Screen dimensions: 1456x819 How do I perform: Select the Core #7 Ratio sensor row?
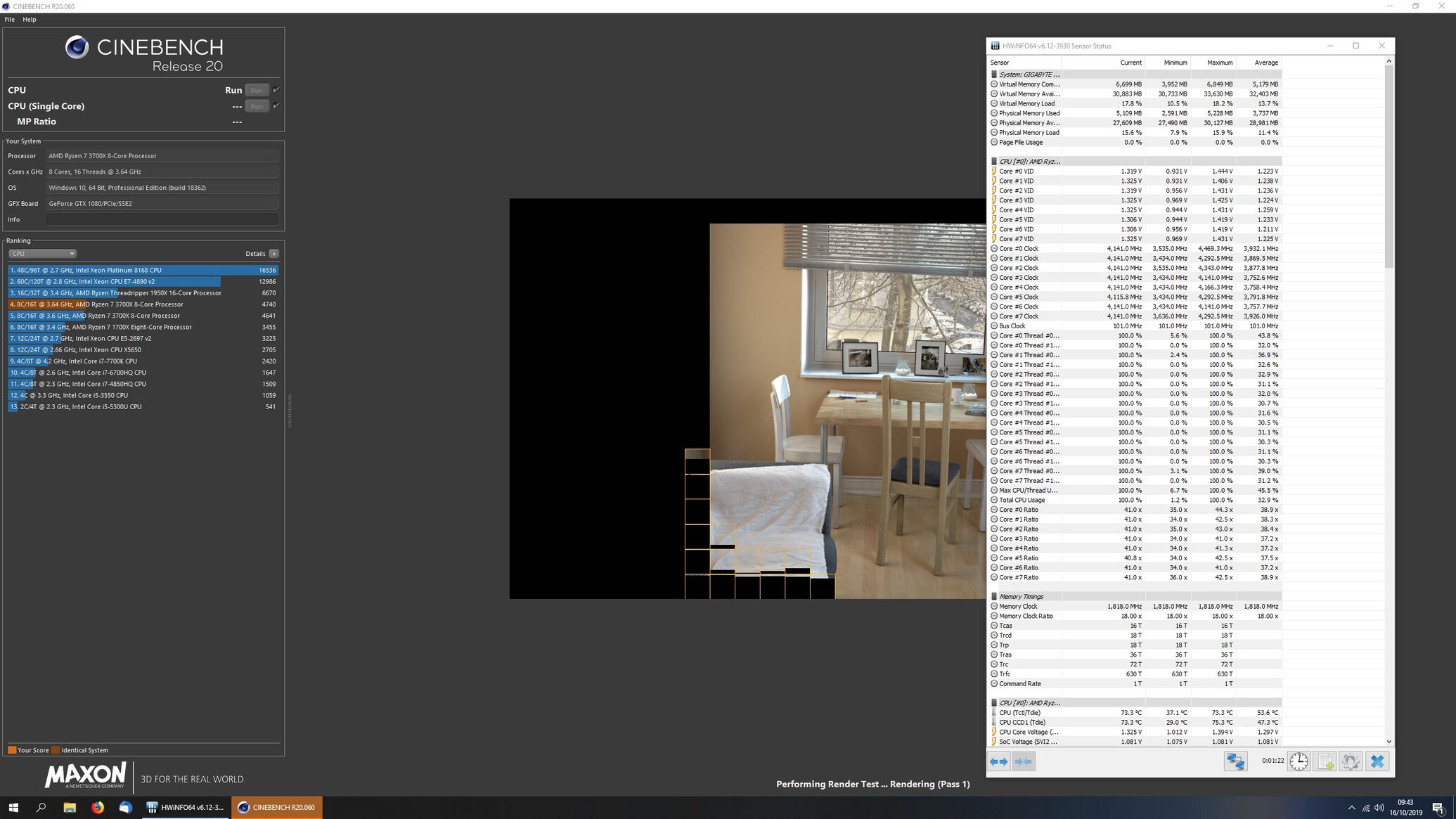1135,577
